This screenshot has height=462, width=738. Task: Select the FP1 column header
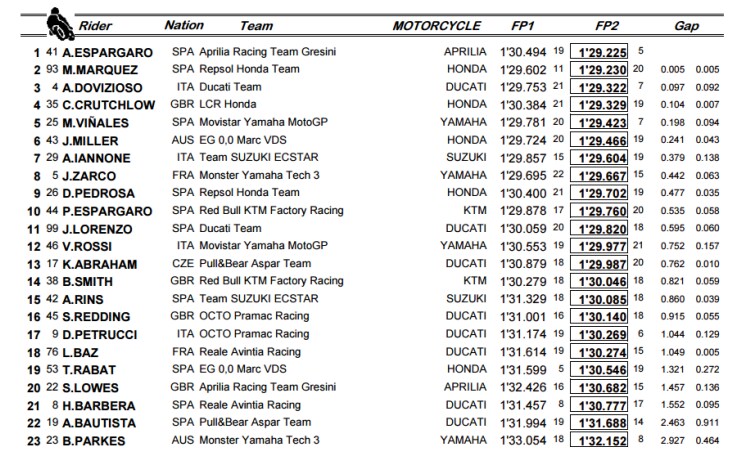[523, 25]
